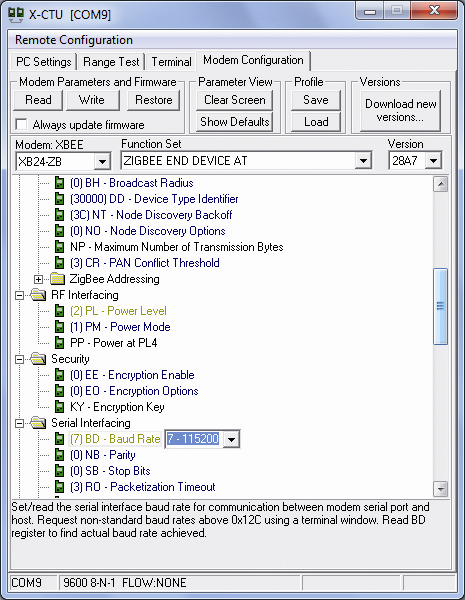Open the firmware Version dropdown
The width and height of the screenshot is (465, 600).
(433, 161)
